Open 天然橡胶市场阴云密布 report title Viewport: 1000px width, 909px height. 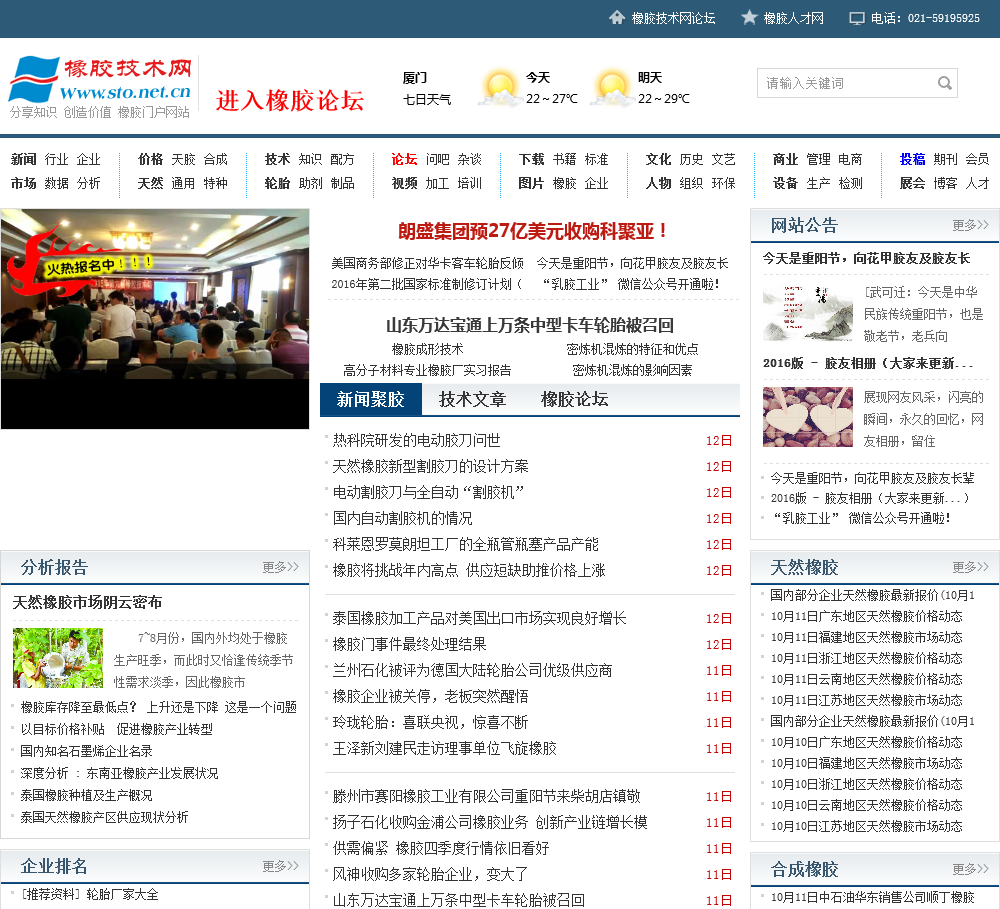(x=87, y=602)
